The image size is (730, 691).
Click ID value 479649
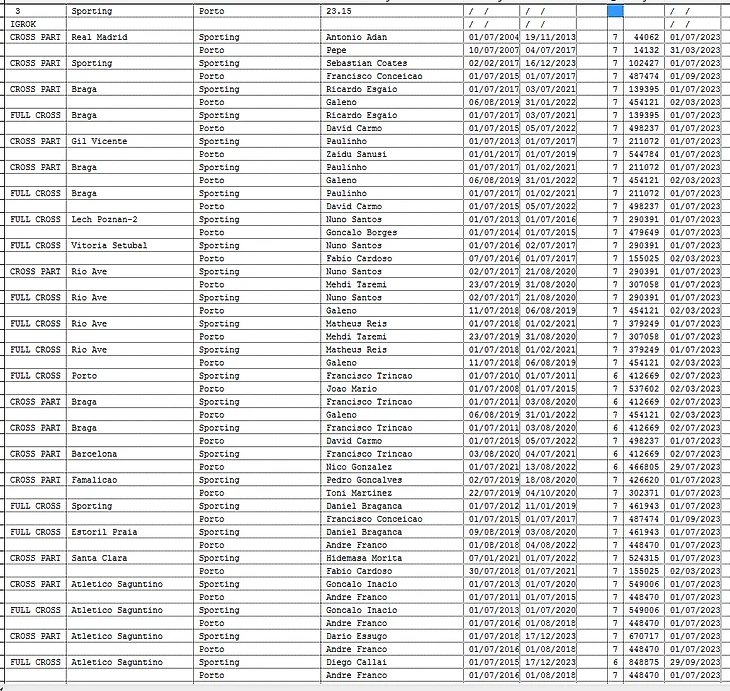click(643, 233)
